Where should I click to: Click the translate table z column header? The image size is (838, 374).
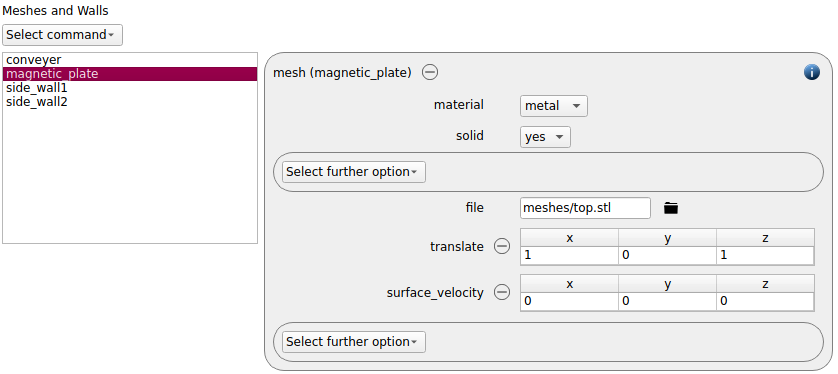pyautogui.click(x=765, y=238)
